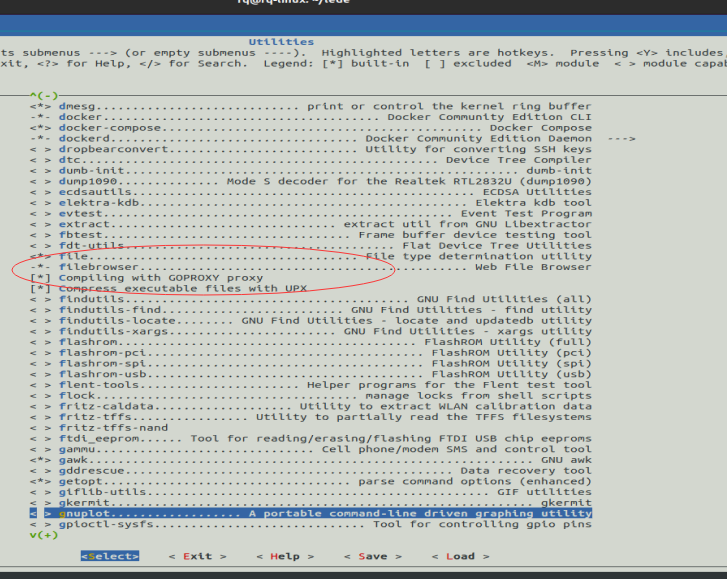Toggle the 'Compiling with GOPROXY proxy' checkbox
This screenshot has height=579, width=727.
pos(40,278)
